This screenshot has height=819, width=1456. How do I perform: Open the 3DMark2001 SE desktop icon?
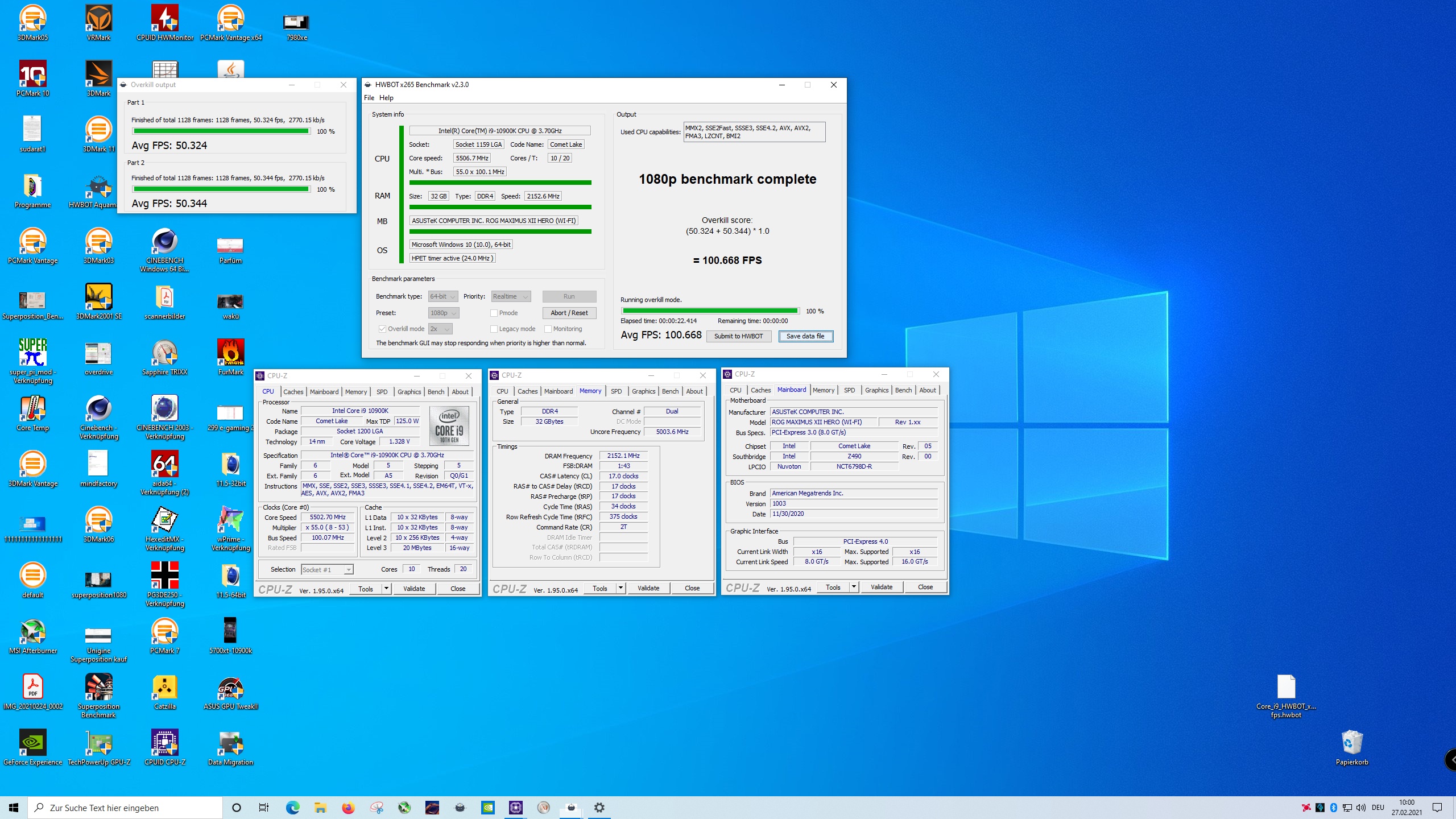pyautogui.click(x=99, y=301)
